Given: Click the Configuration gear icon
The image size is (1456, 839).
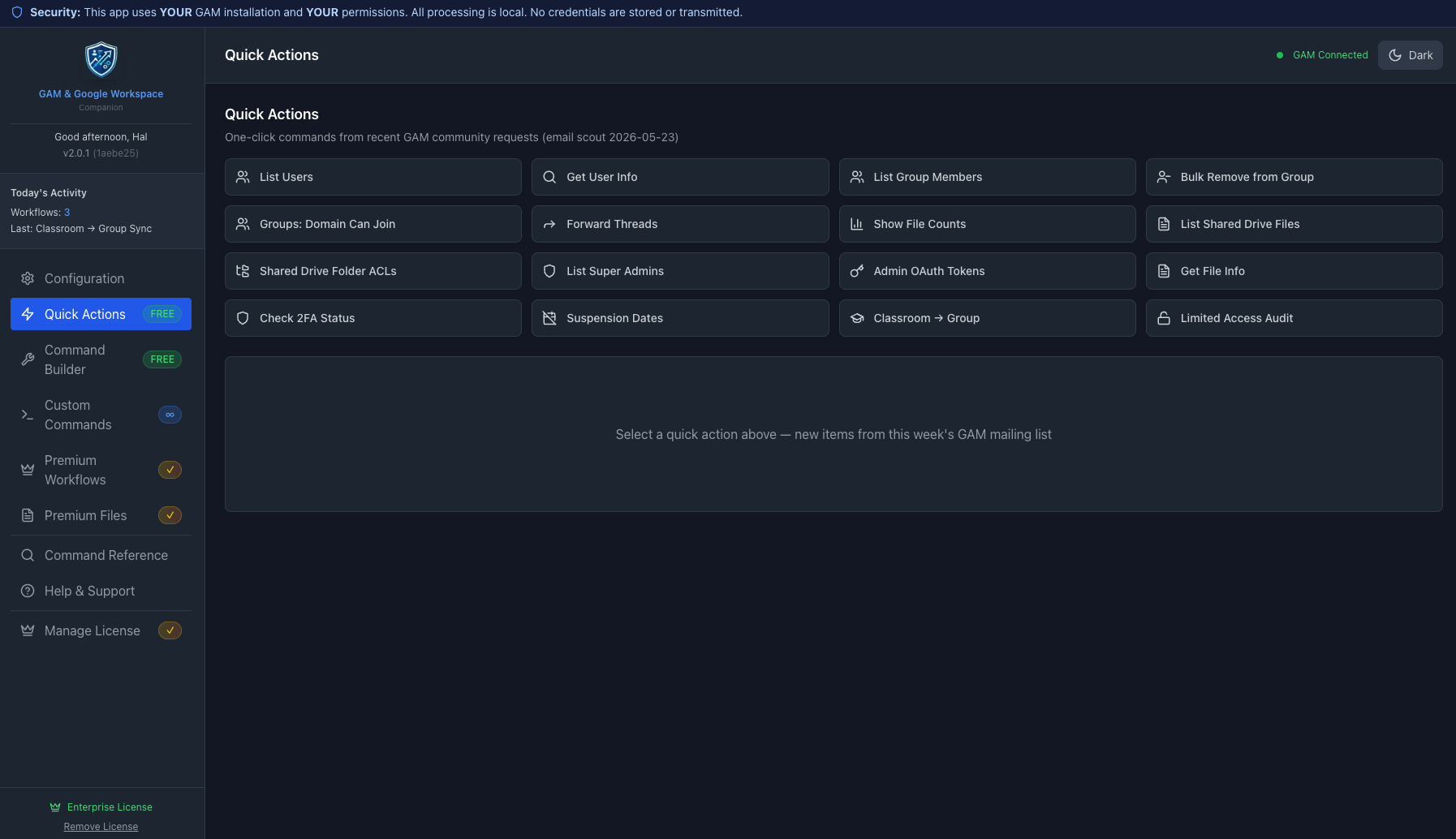Looking at the screenshot, I should (x=28, y=278).
